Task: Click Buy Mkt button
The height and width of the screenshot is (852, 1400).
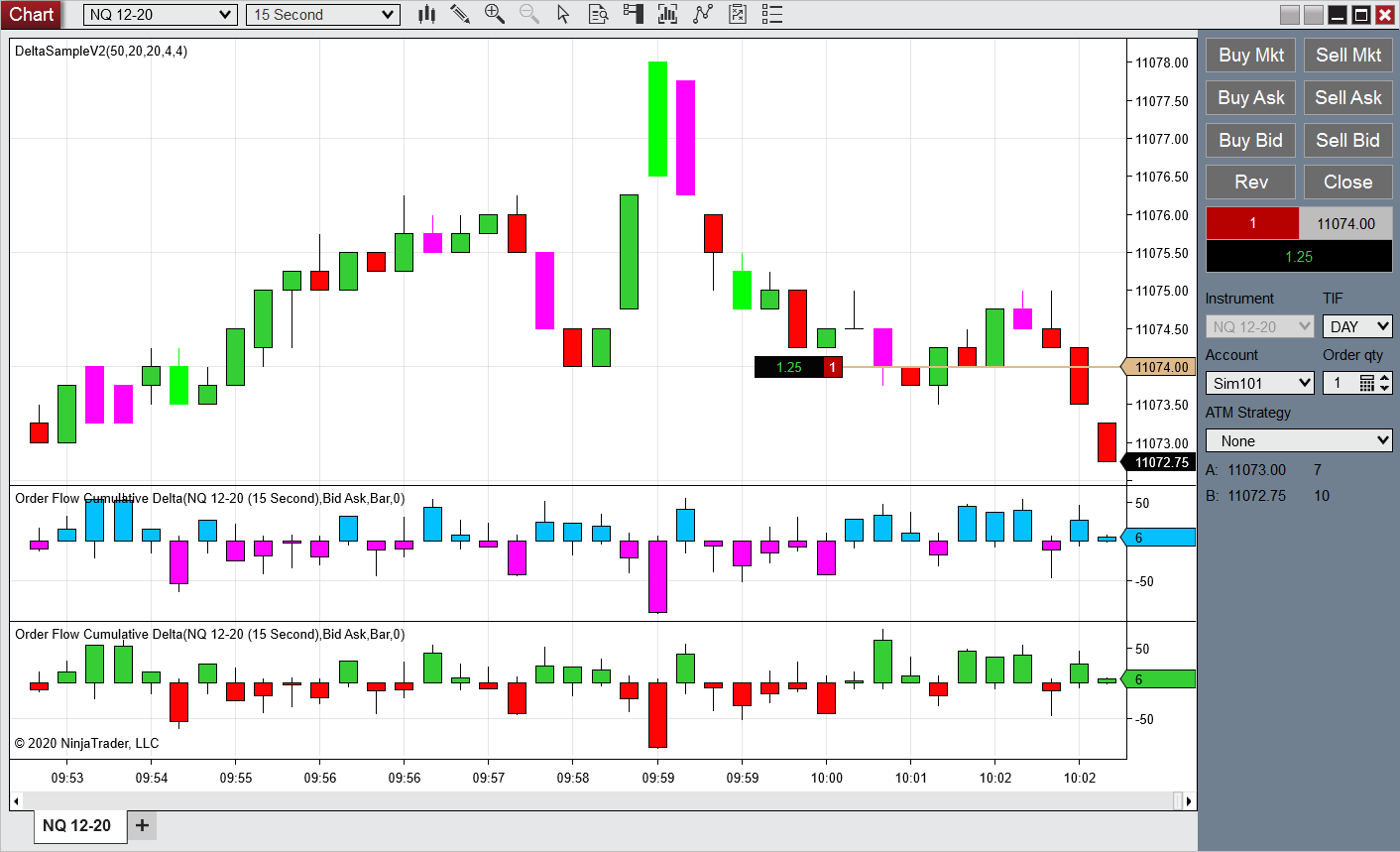Action: (1251, 56)
